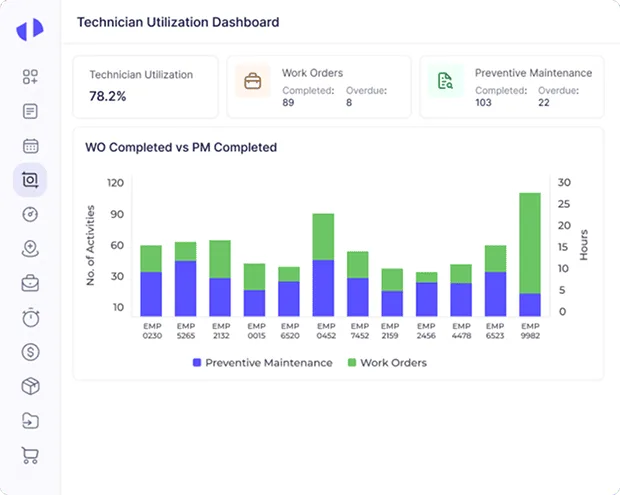Open the stopwatch timer sidebar icon
This screenshot has height=495, width=620.
coord(30,317)
